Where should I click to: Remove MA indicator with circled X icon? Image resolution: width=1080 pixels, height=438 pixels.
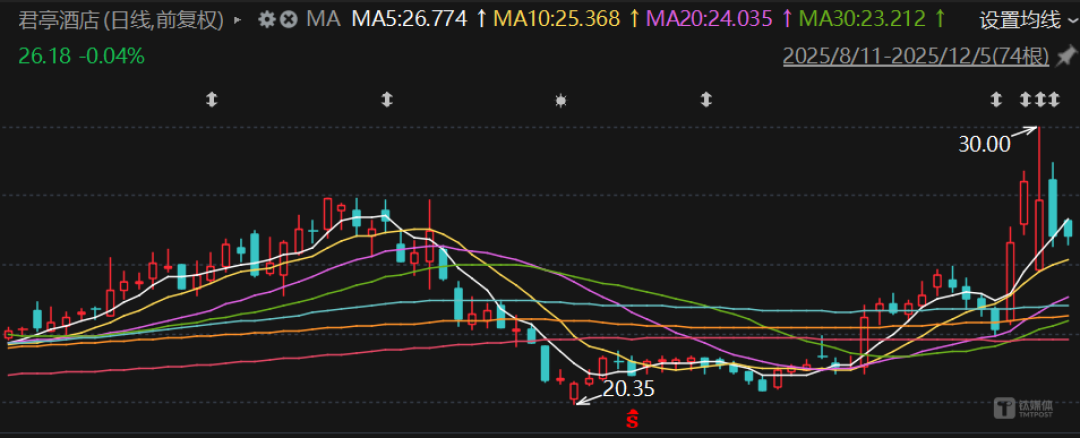289,19
